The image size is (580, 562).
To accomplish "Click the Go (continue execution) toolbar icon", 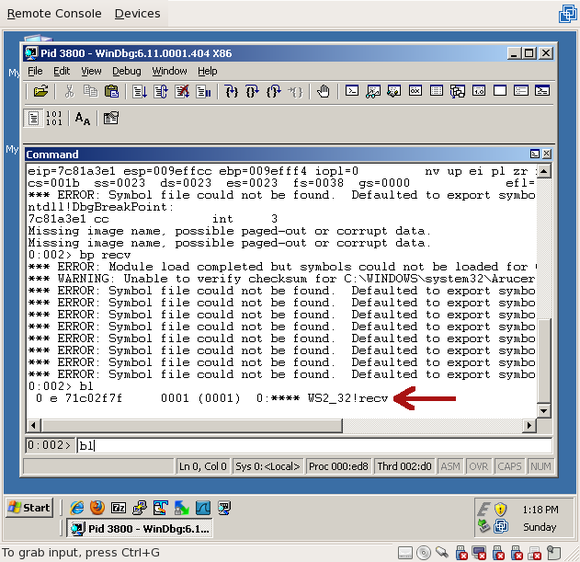I will (x=140, y=91).
